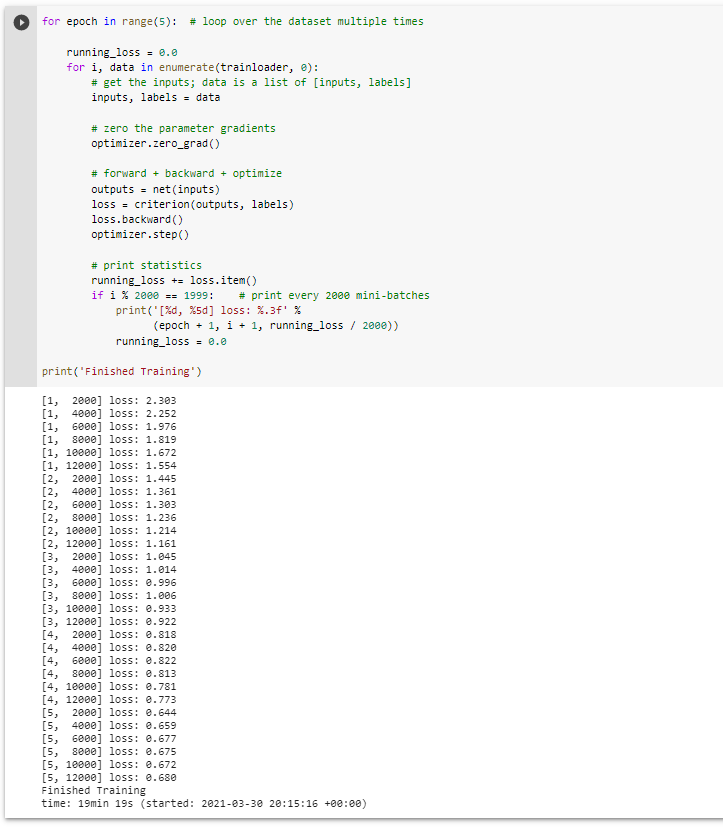This screenshot has height=827, width=723.
Task: Click the 'time: 19min 19s' output line
Action: click(x=204, y=803)
